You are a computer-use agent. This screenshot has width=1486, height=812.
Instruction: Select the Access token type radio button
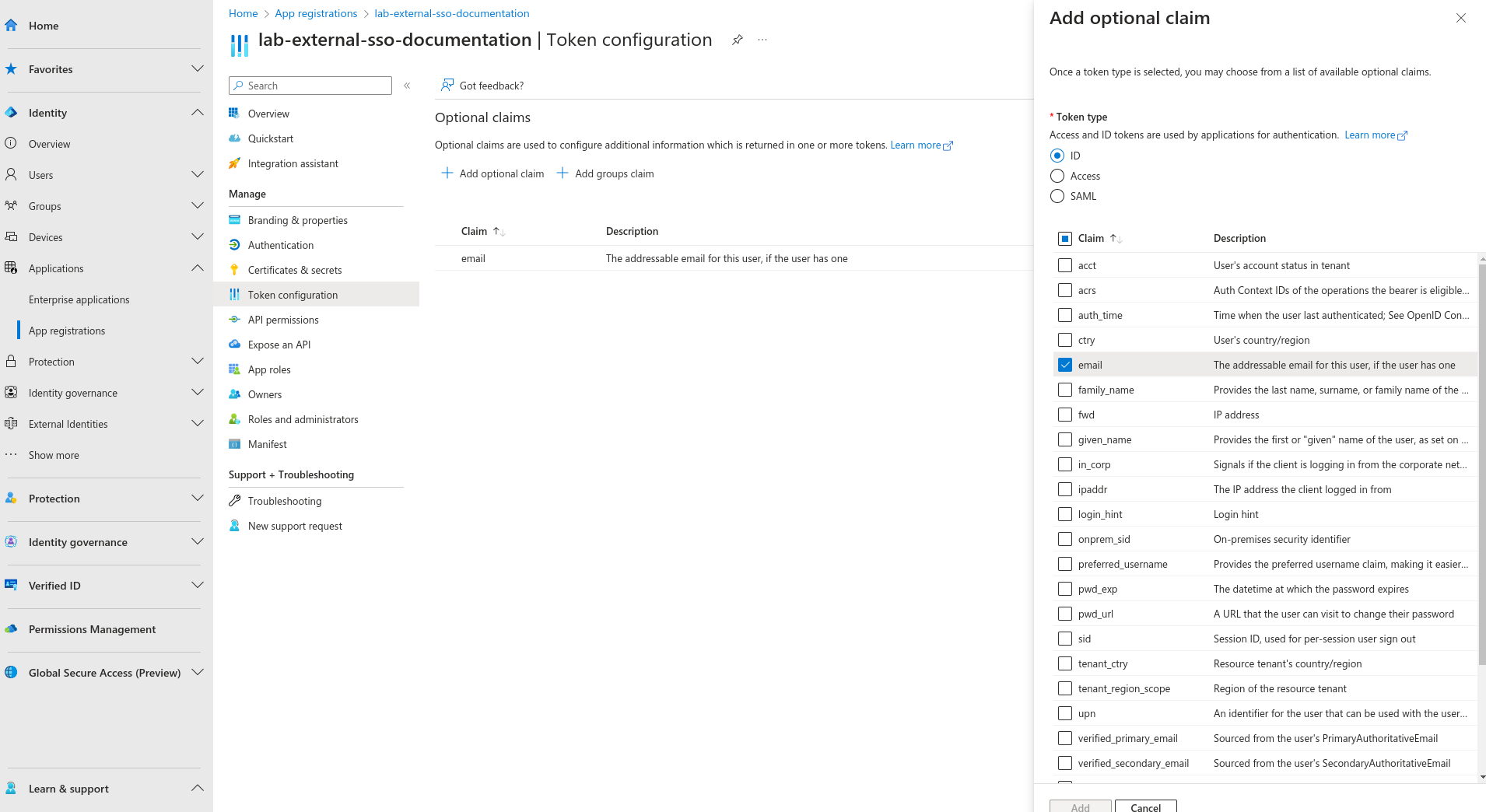coord(1057,176)
